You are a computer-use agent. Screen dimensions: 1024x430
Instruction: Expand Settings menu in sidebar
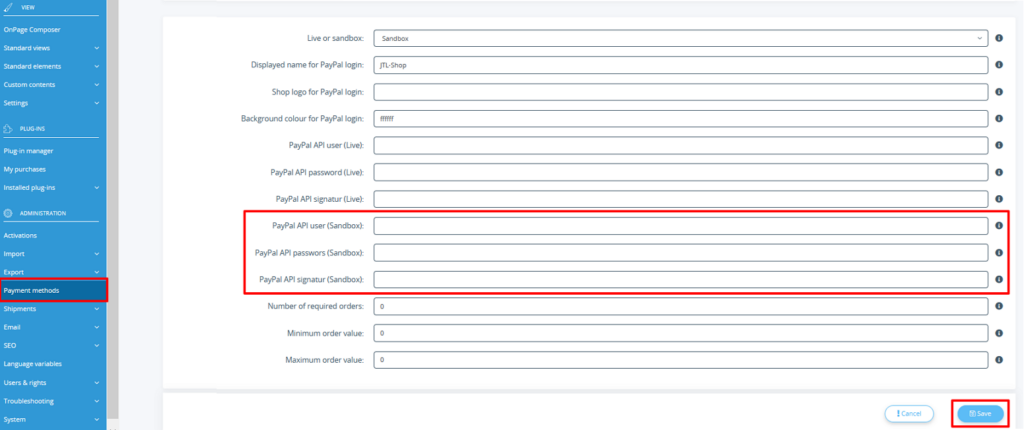97,103
